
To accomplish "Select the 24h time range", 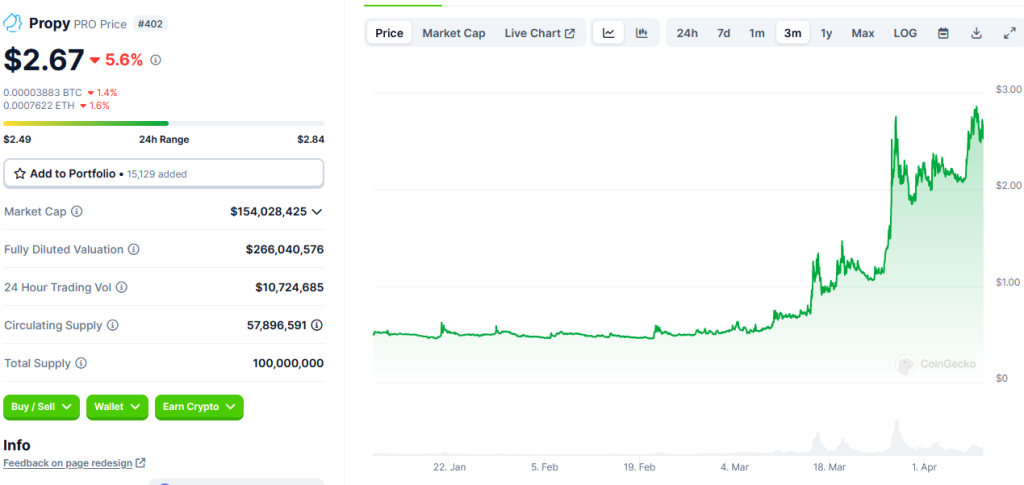I will (687, 33).
